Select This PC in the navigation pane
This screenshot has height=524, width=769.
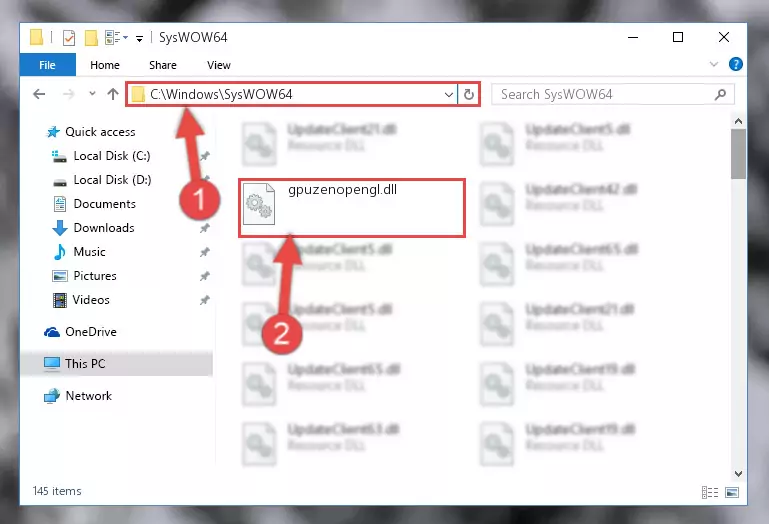[x=85, y=364]
